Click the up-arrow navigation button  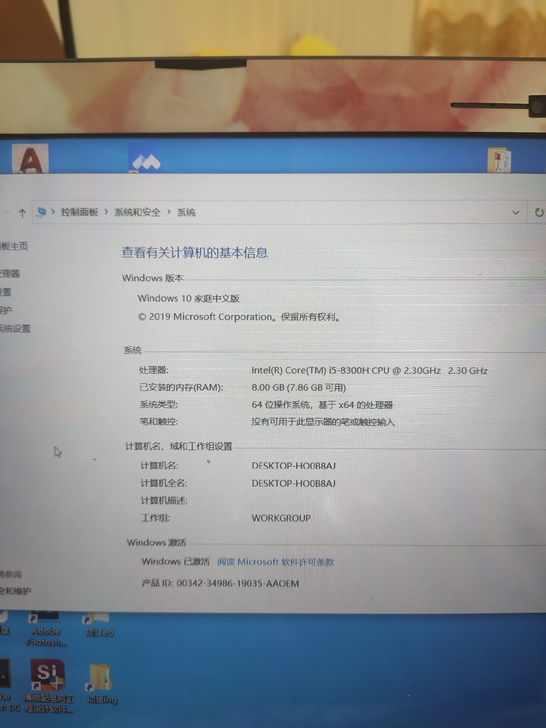pos(22,213)
